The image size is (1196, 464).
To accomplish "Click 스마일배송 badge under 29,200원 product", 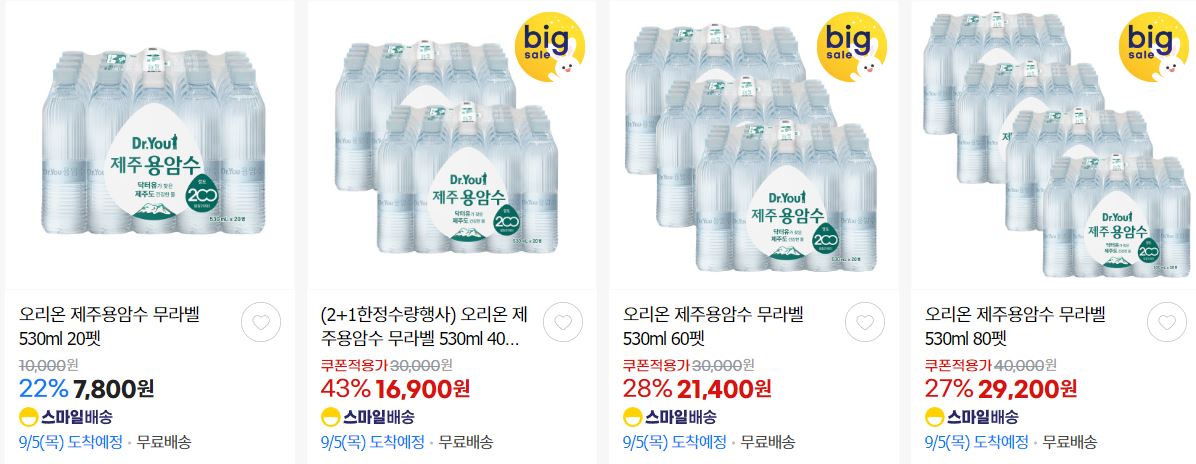I will pyautogui.click(x=973, y=417).
